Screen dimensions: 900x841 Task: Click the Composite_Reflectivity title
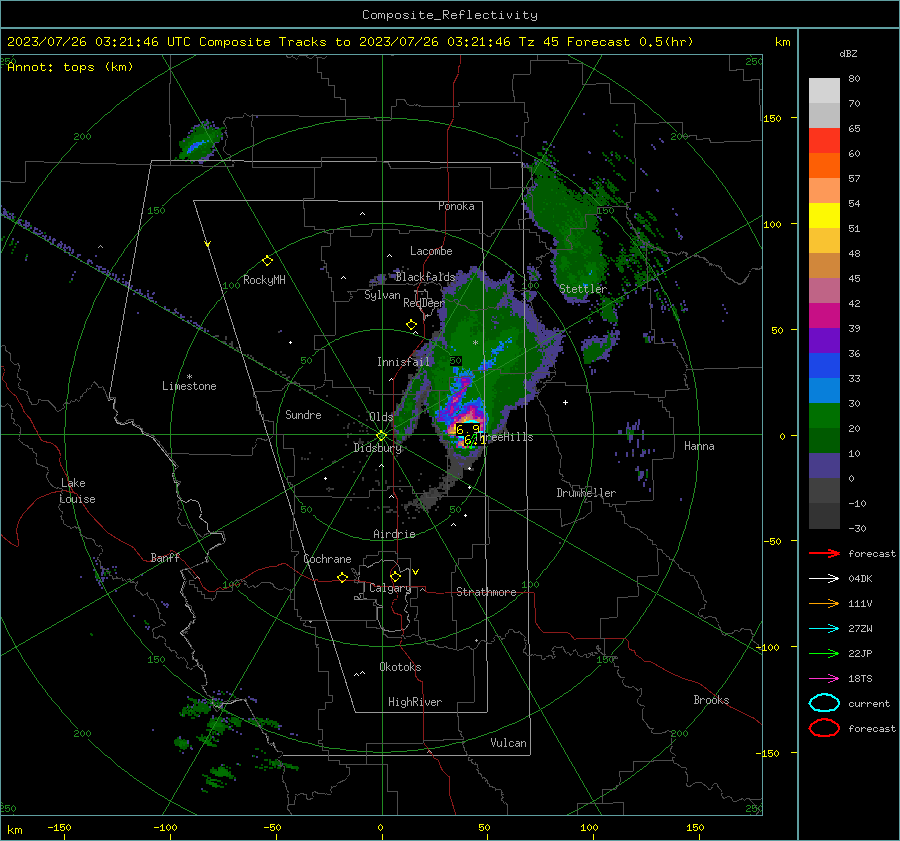tap(449, 15)
